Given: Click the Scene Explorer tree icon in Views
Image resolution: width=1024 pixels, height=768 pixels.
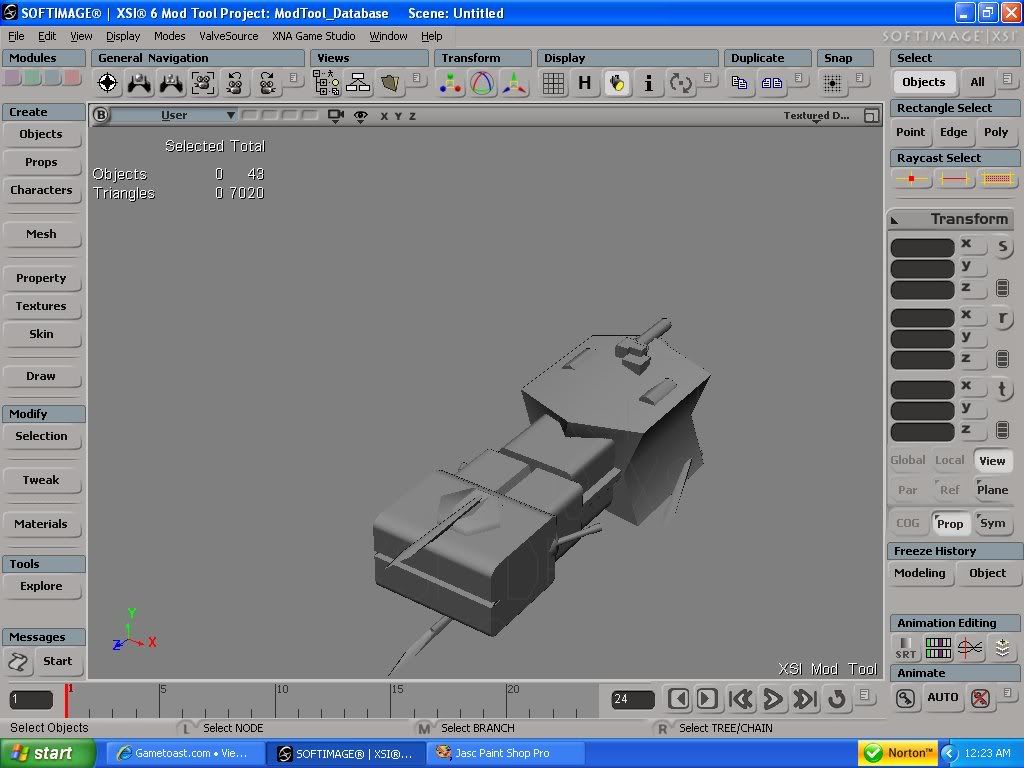Looking at the screenshot, I should (x=326, y=83).
